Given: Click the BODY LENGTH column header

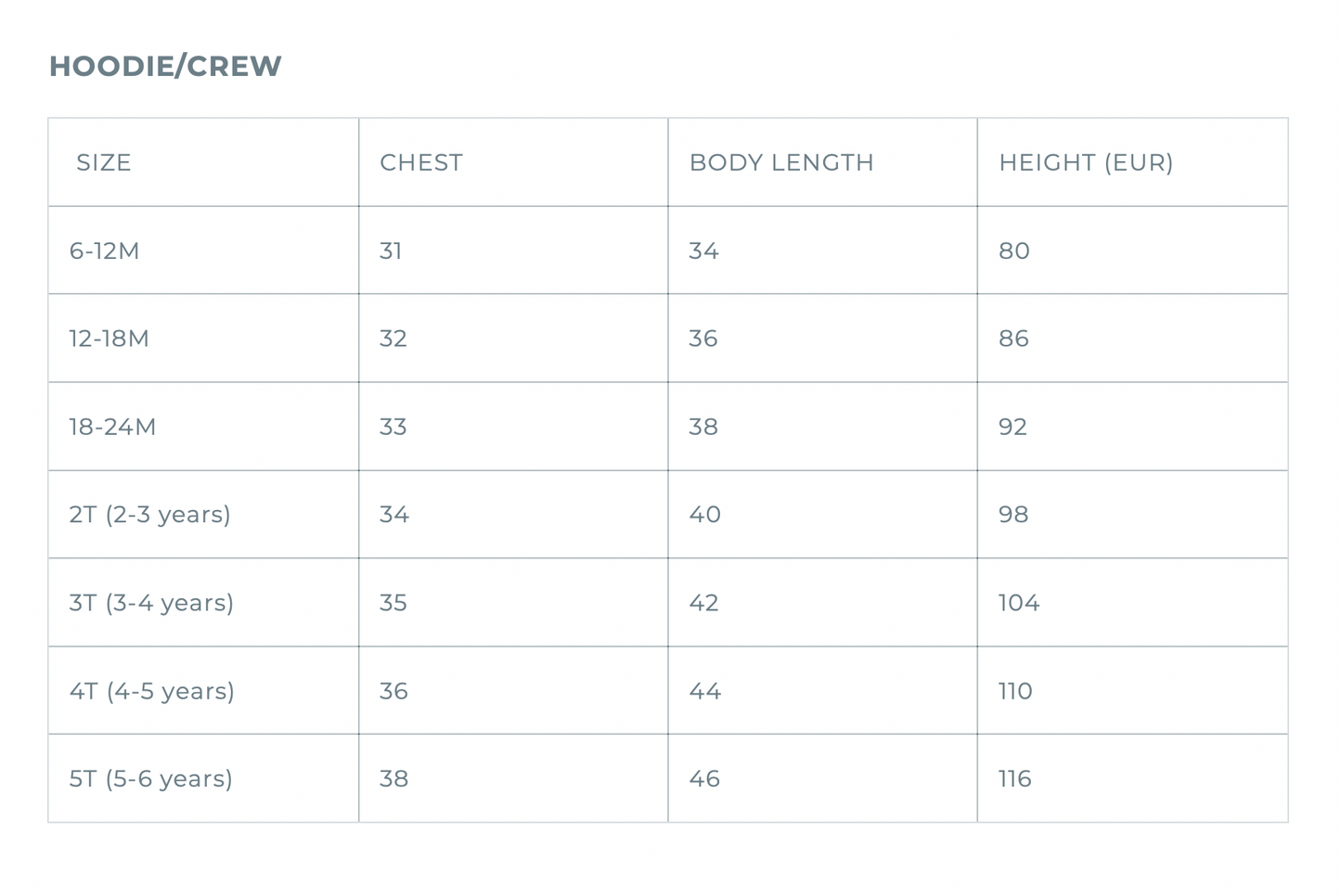Looking at the screenshot, I should tap(781, 163).
